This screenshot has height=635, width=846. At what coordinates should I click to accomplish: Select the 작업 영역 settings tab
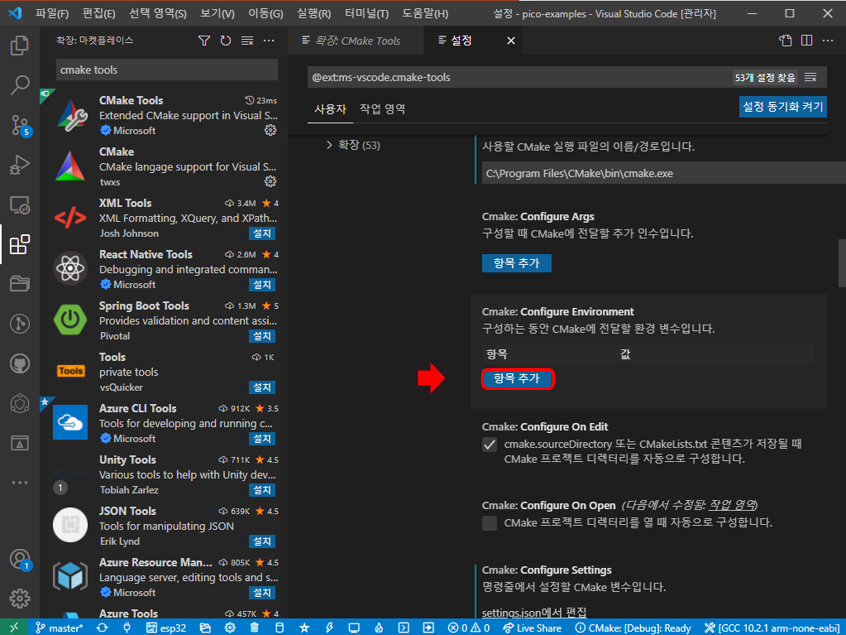pyautogui.click(x=383, y=109)
